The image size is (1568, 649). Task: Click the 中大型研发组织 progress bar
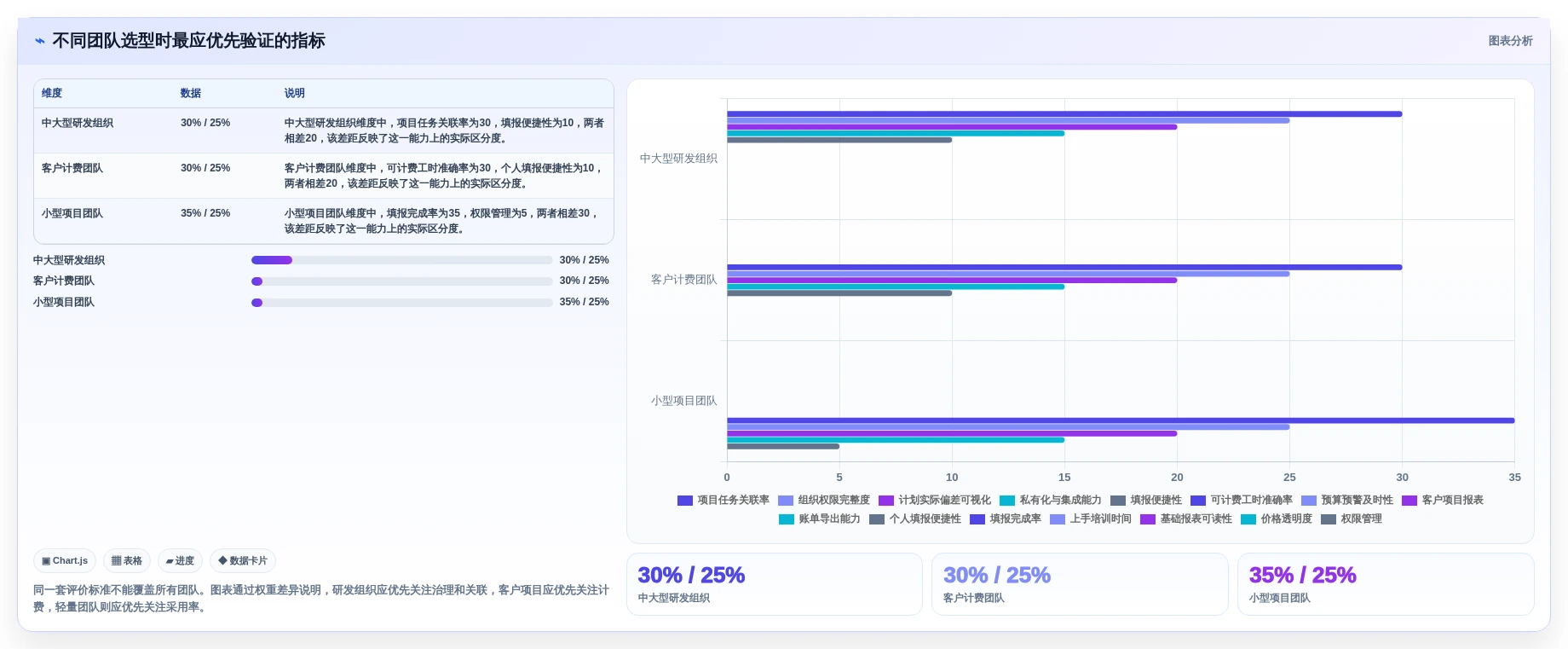click(402, 260)
